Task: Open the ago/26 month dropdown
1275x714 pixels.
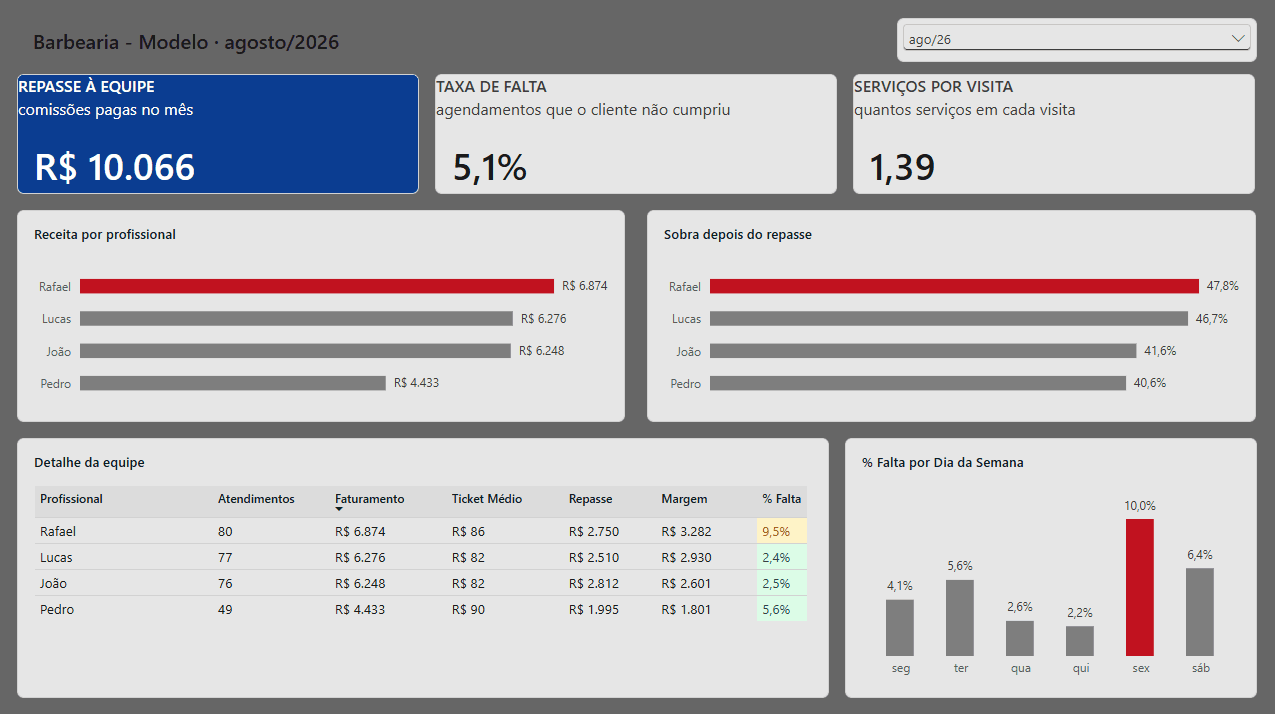Action: tap(1076, 39)
